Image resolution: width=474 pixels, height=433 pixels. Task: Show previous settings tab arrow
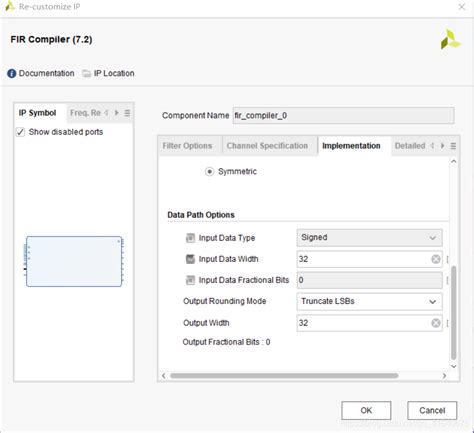pos(432,146)
